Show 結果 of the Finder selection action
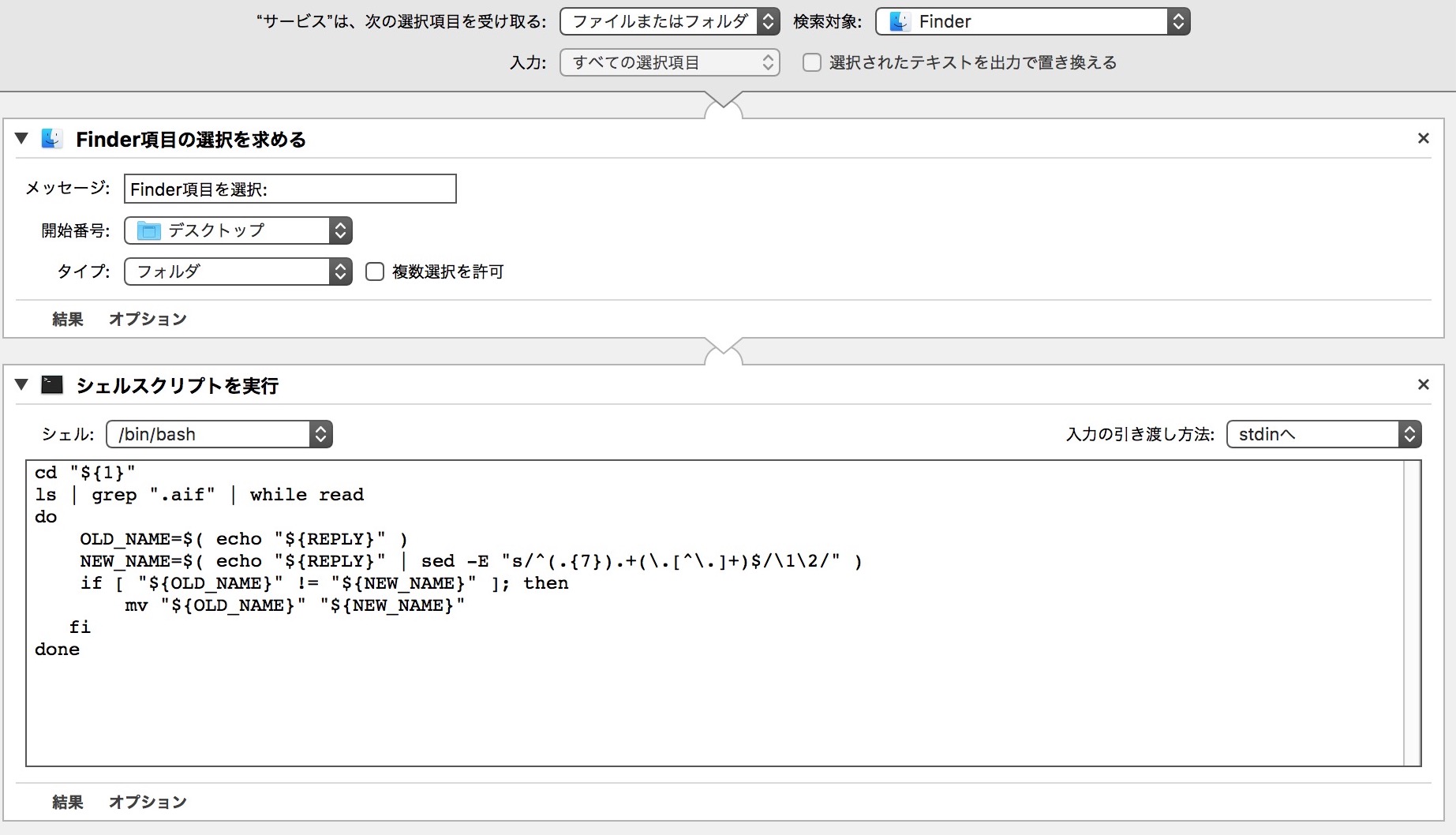The width and height of the screenshot is (1456, 835). 67,319
